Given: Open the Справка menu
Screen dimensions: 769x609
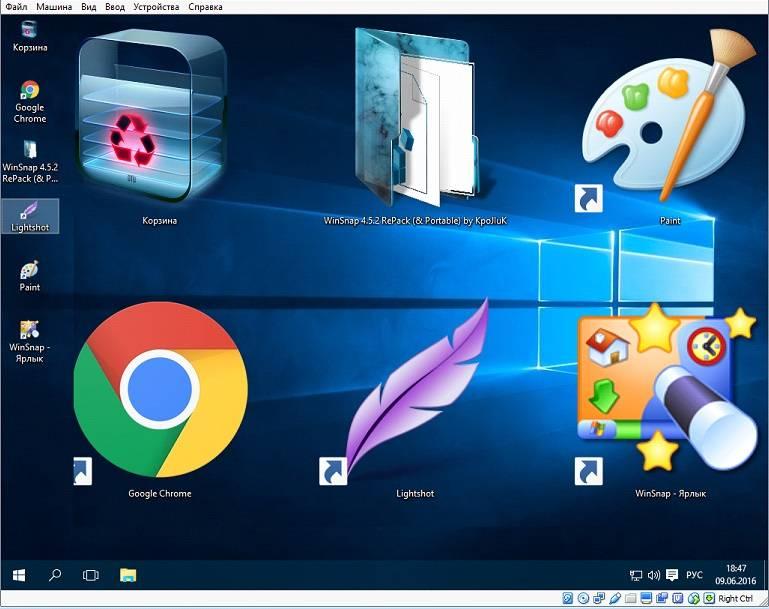Looking at the screenshot, I should pyautogui.click(x=205, y=7).
